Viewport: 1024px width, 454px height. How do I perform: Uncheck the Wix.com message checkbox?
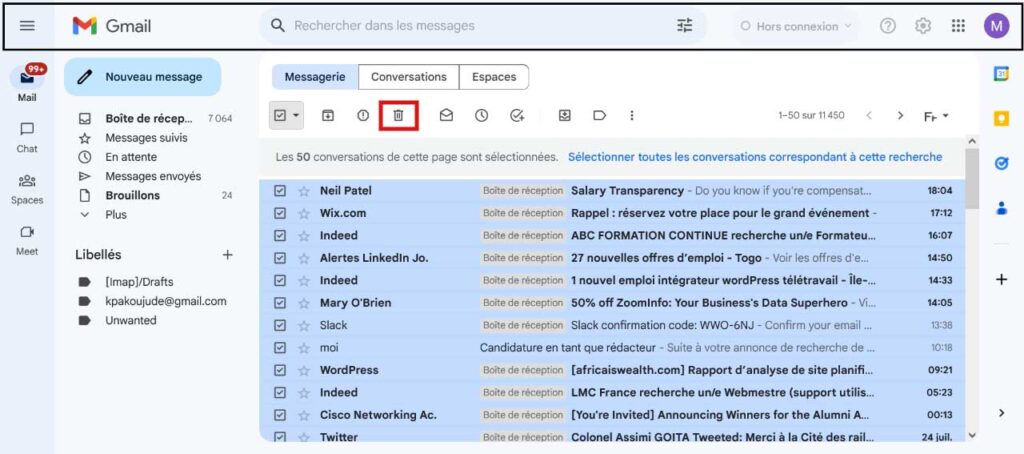click(x=280, y=213)
